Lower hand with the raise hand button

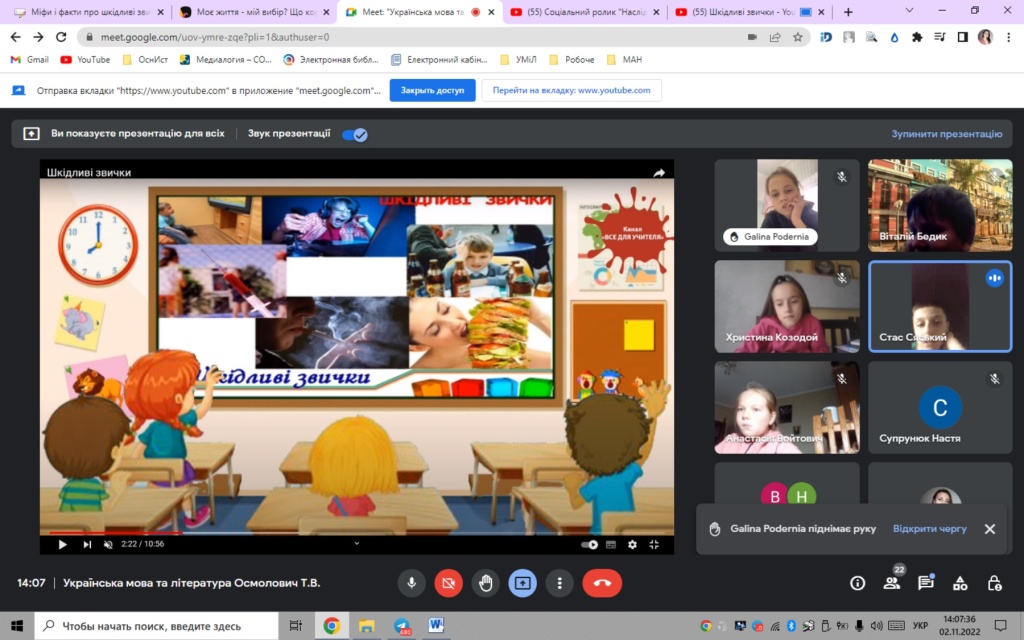click(486, 583)
